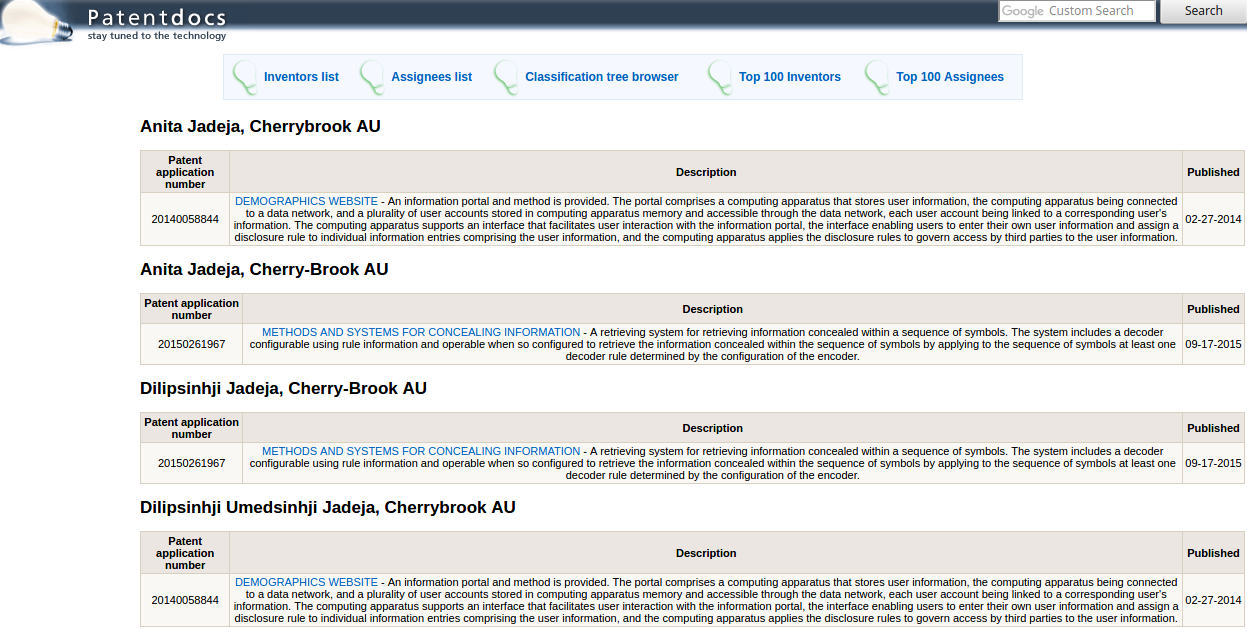Go to Top 100 Assignees

(949, 77)
